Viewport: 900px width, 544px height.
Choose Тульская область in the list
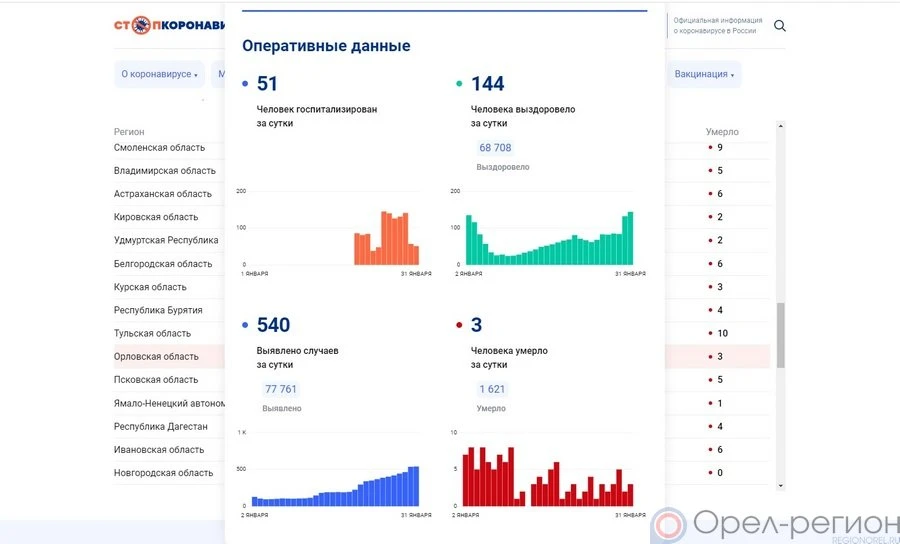(152, 333)
